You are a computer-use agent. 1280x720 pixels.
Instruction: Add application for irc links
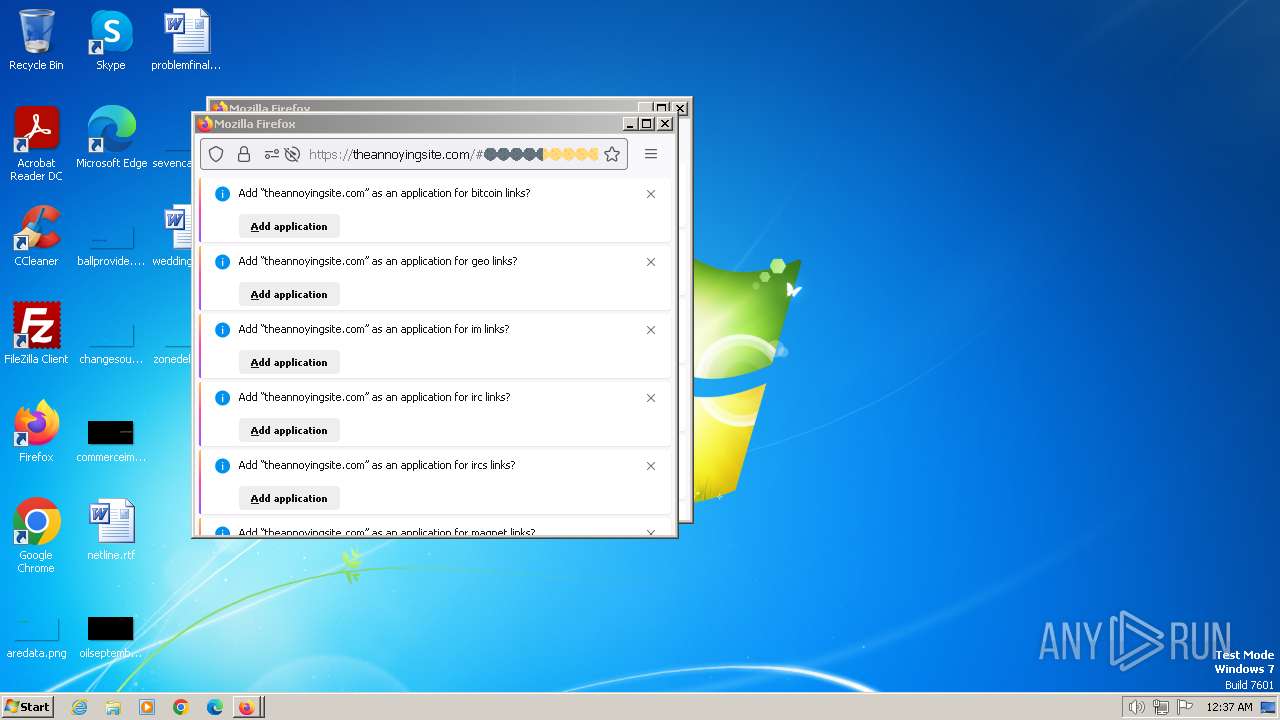pyautogui.click(x=289, y=430)
